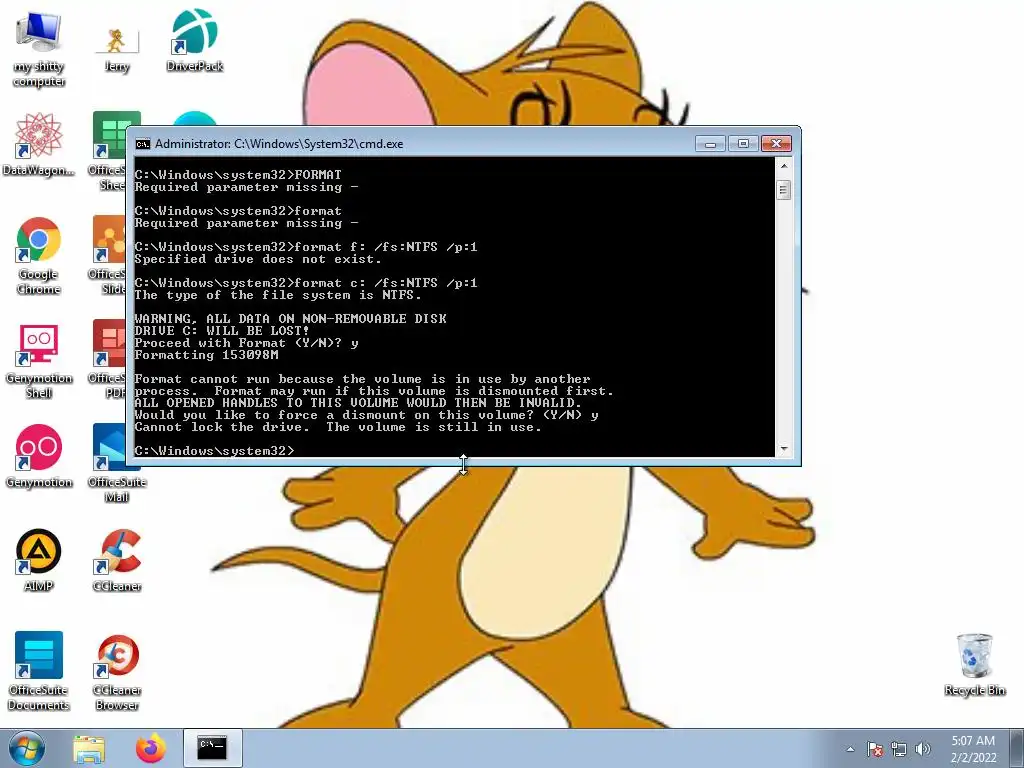Click the cmd vertical scrollbar thumb
The height and width of the screenshot is (768, 1024).
784,190
